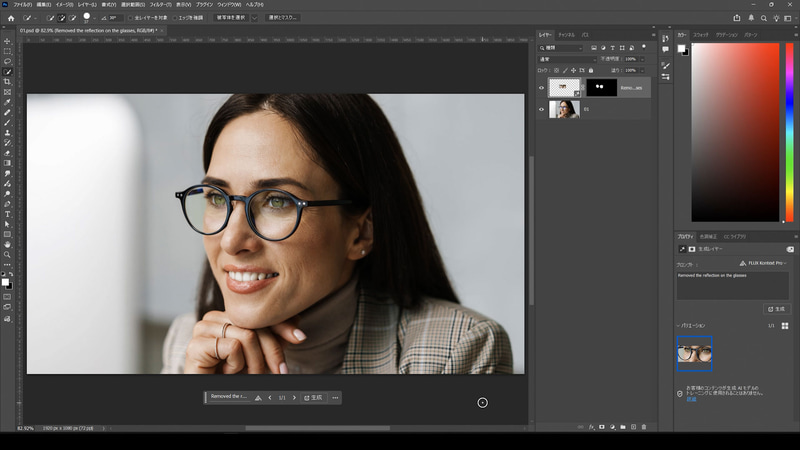Select the Type tool in the toolbar
The width and height of the screenshot is (800, 450).
(8, 214)
